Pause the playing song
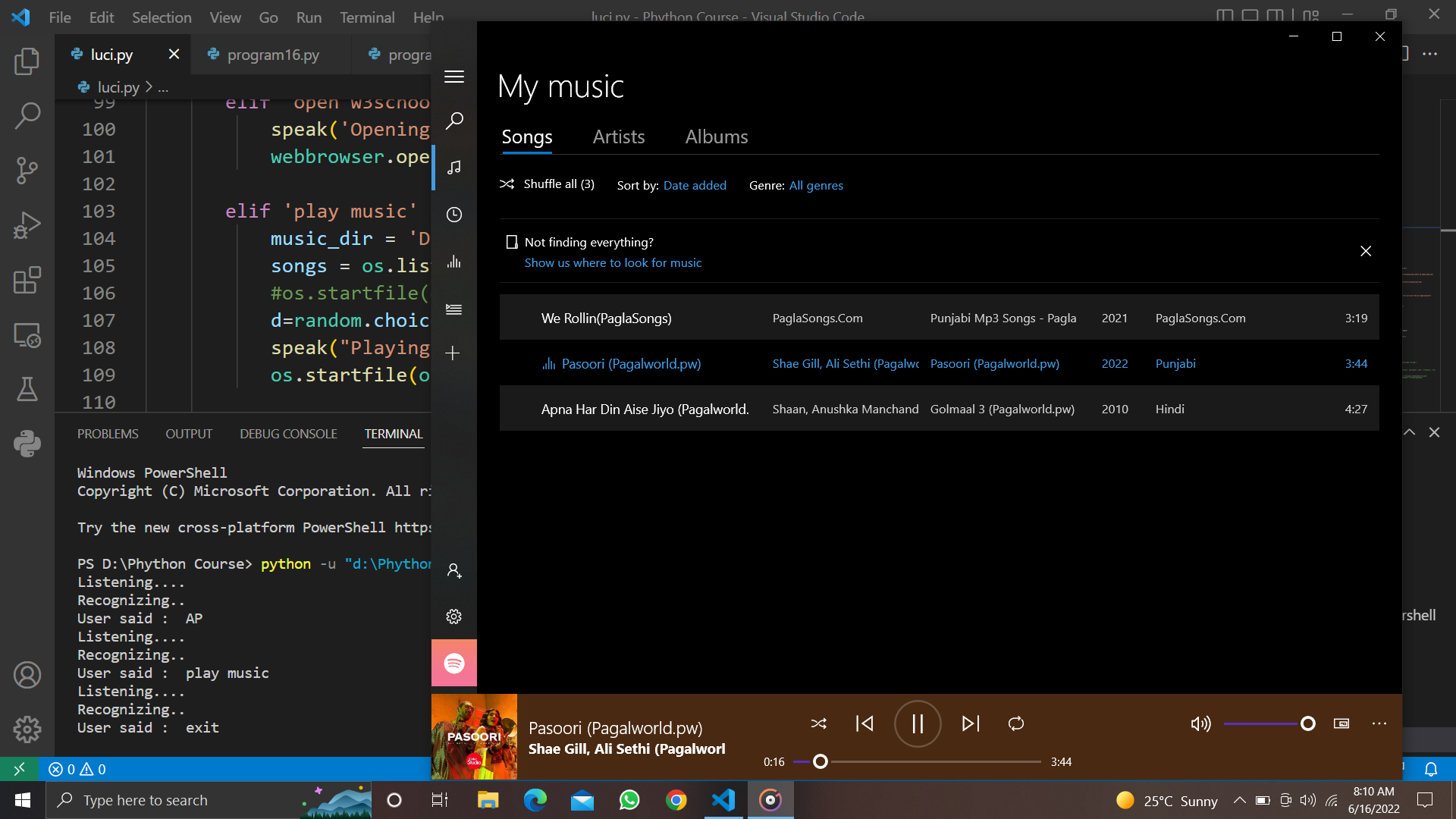 coord(918,723)
